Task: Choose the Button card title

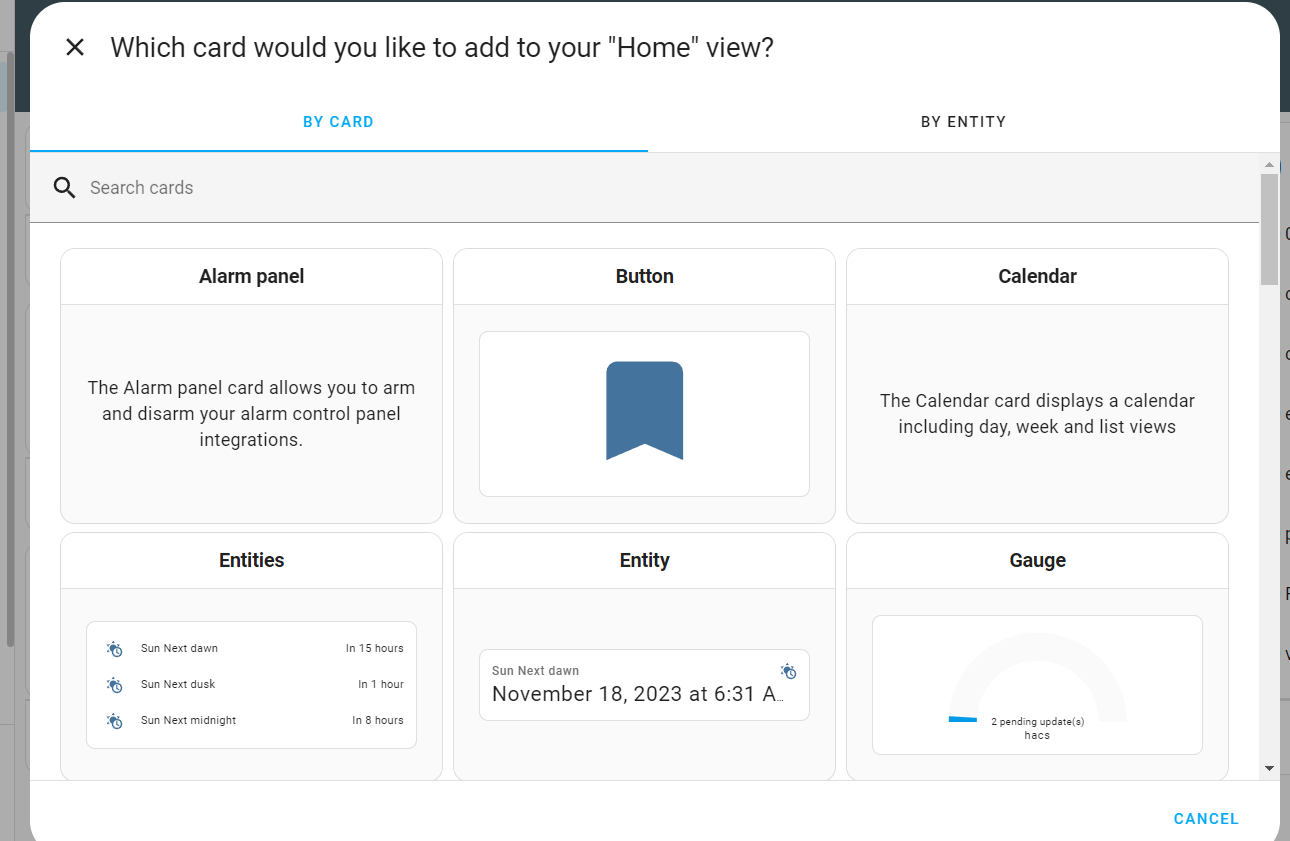Action: click(644, 277)
